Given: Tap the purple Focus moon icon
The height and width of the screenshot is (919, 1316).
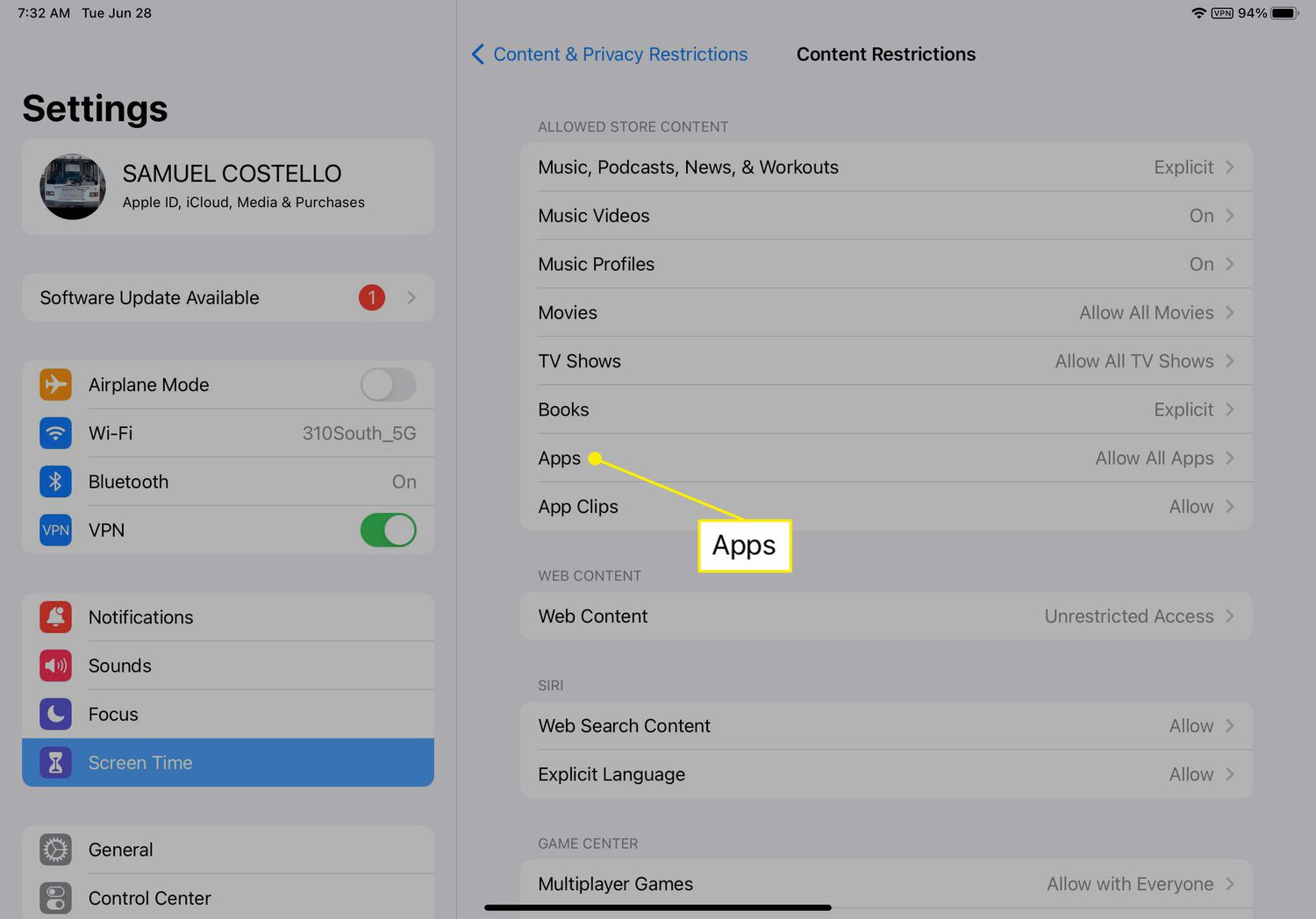Looking at the screenshot, I should coord(55,714).
